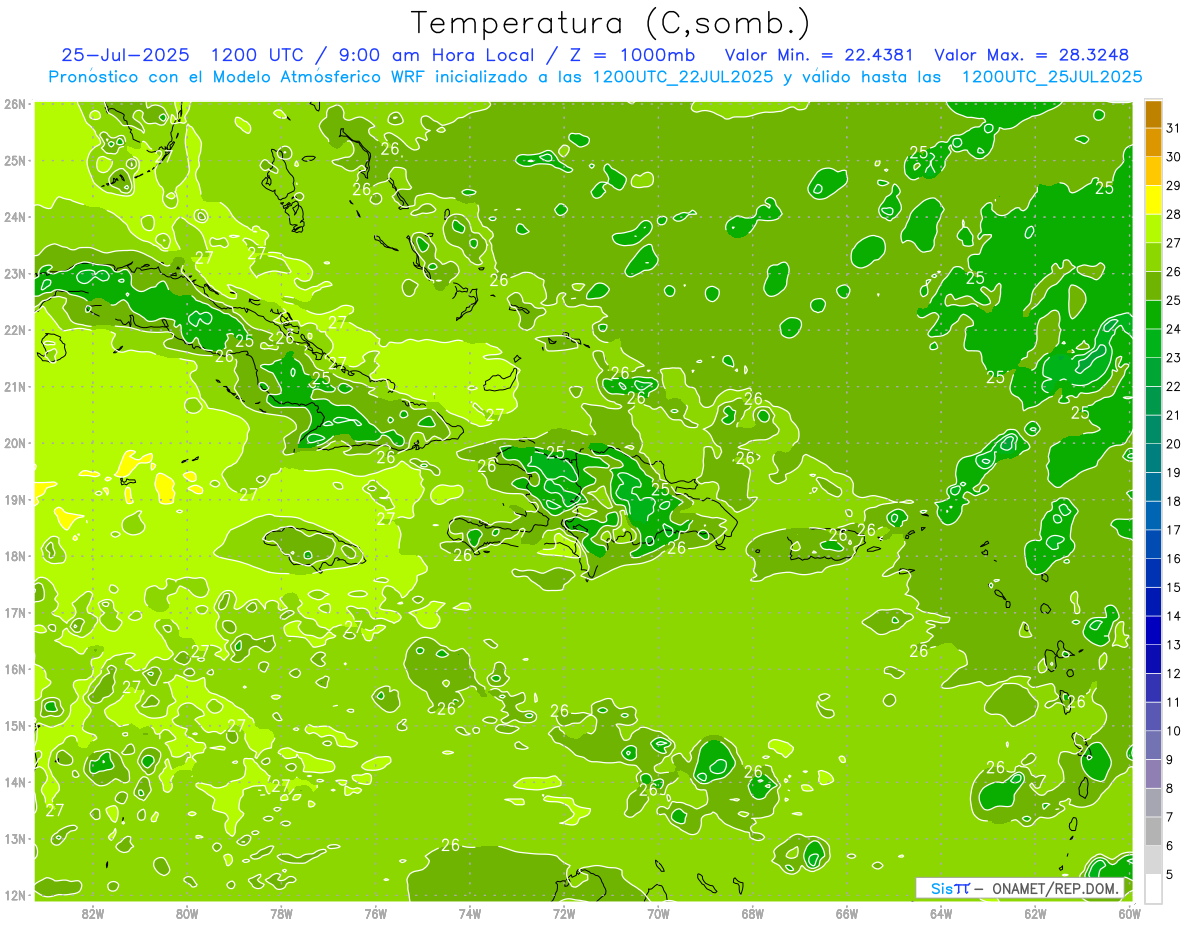The image size is (1200, 927).
Task: Click the '25N' latitude axis label
Action: pos(15,160)
